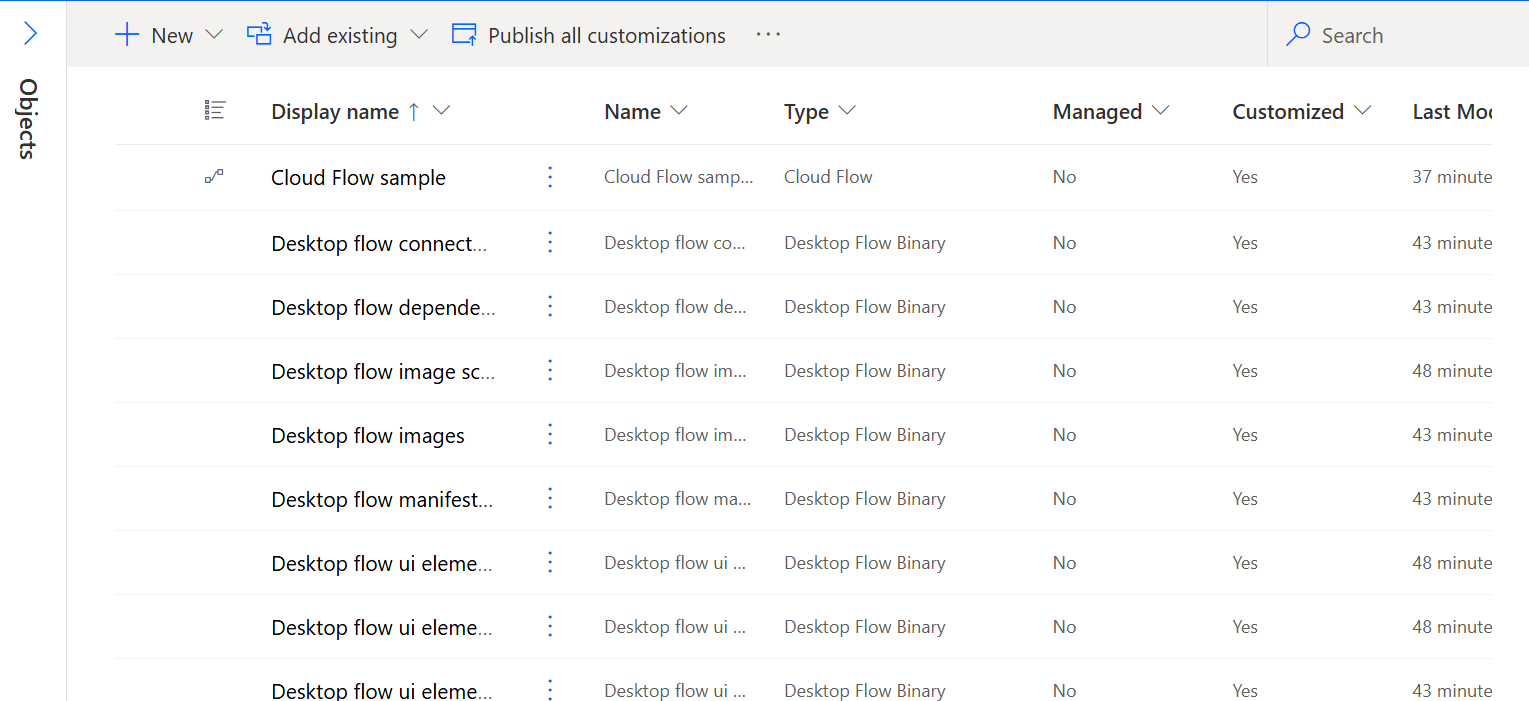Open Cloud Flow sample
1529x701 pixels.
pos(357,177)
